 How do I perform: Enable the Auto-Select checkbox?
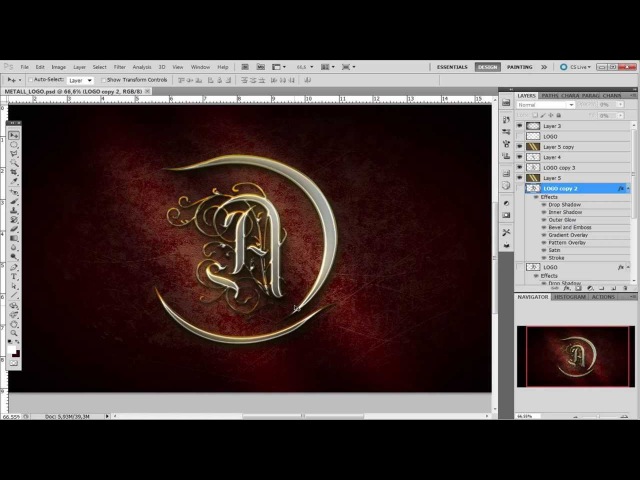click(30, 79)
